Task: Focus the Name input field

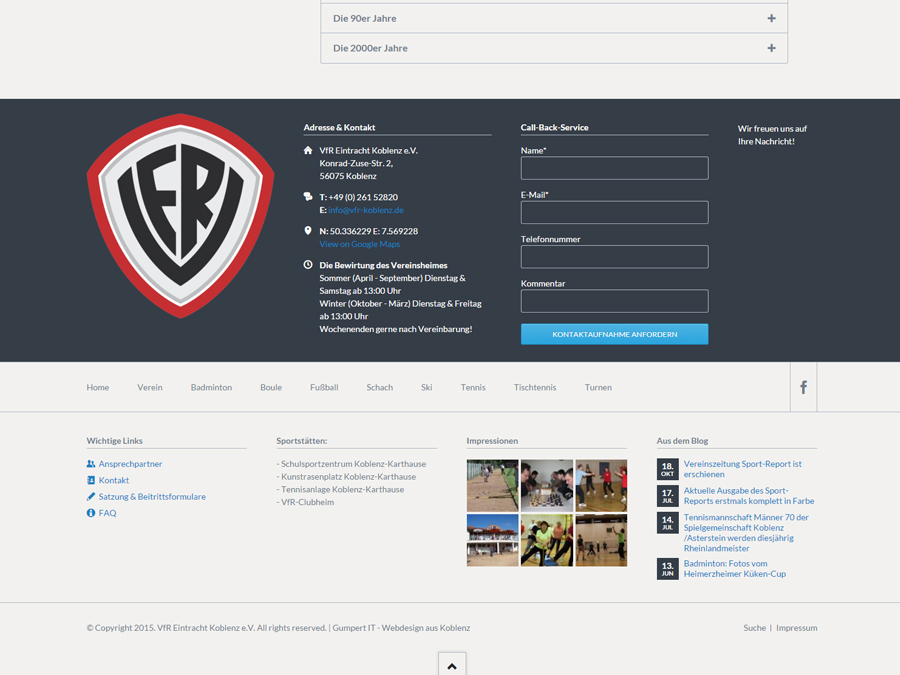Action: pyautogui.click(x=614, y=168)
